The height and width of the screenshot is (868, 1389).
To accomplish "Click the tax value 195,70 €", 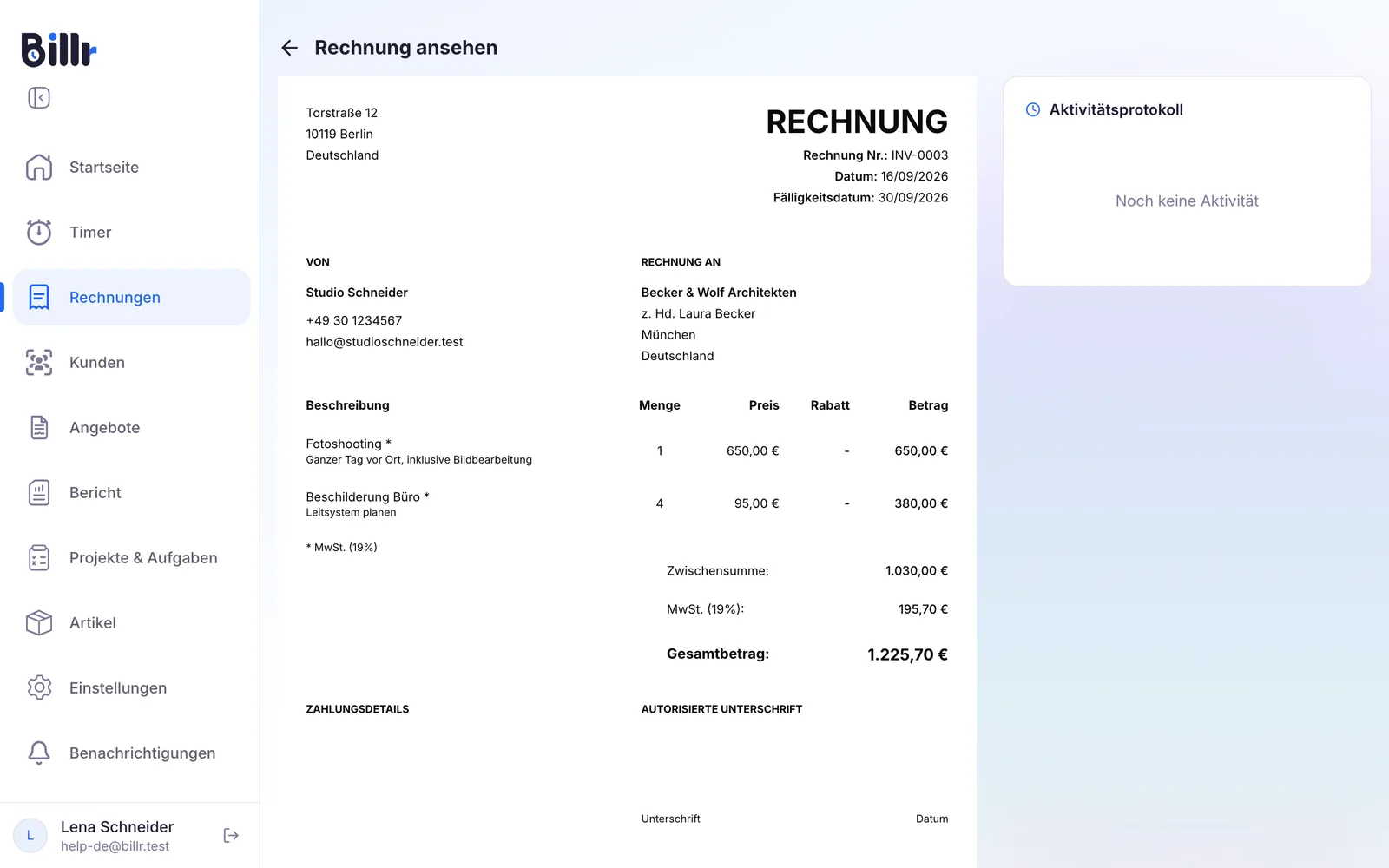I will coord(923,609).
